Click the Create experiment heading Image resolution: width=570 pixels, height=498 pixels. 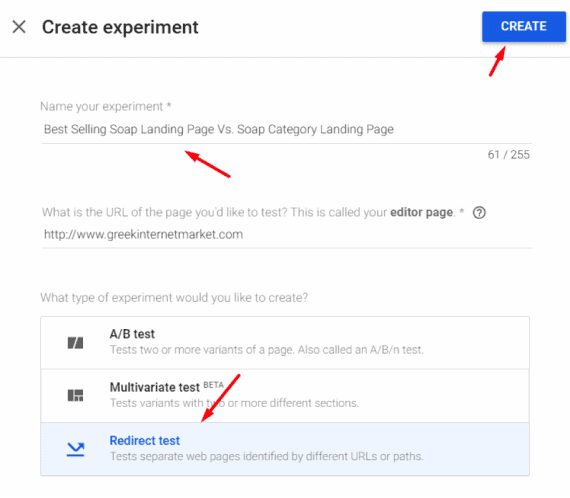coord(120,27)
